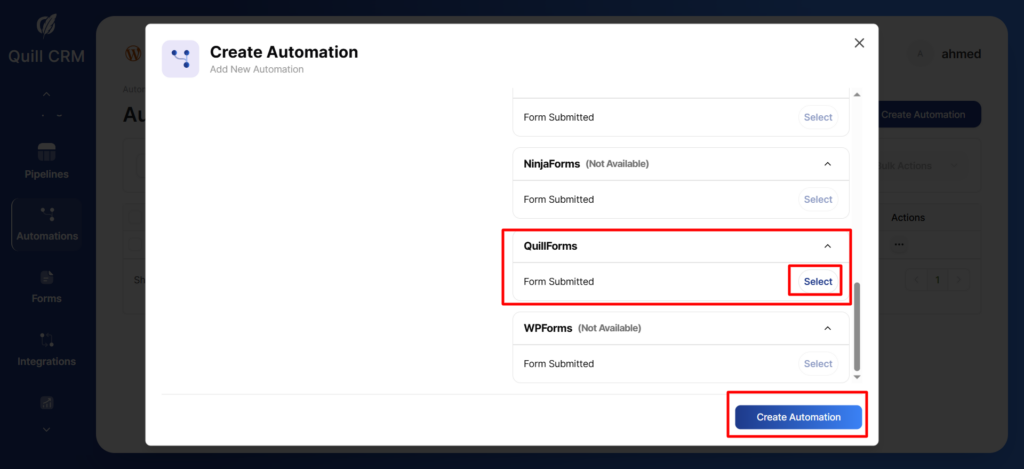1024x469 pixels.
Task: Click the Create Automation flow icon
Action: 180,59
